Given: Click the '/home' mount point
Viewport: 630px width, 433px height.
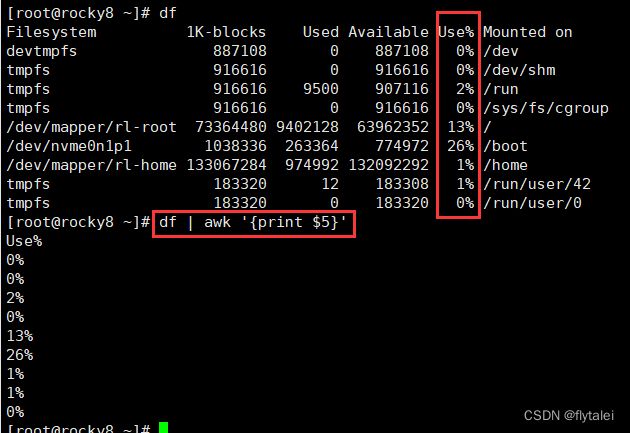Looking at the screenshot, I should pyautogui.click(x=505, y=165).
